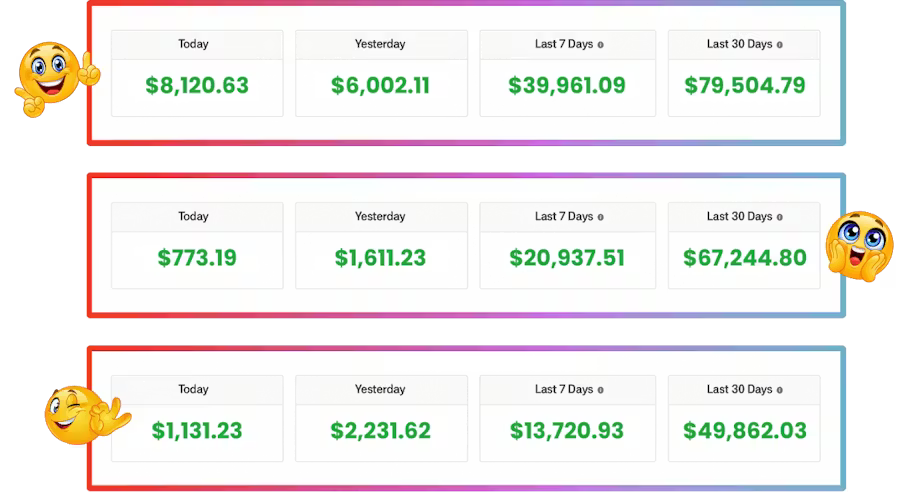This screenshot has height=492, width=910.
Task: Select the $6,002.11 Yesterday amount
Action: 380,86
